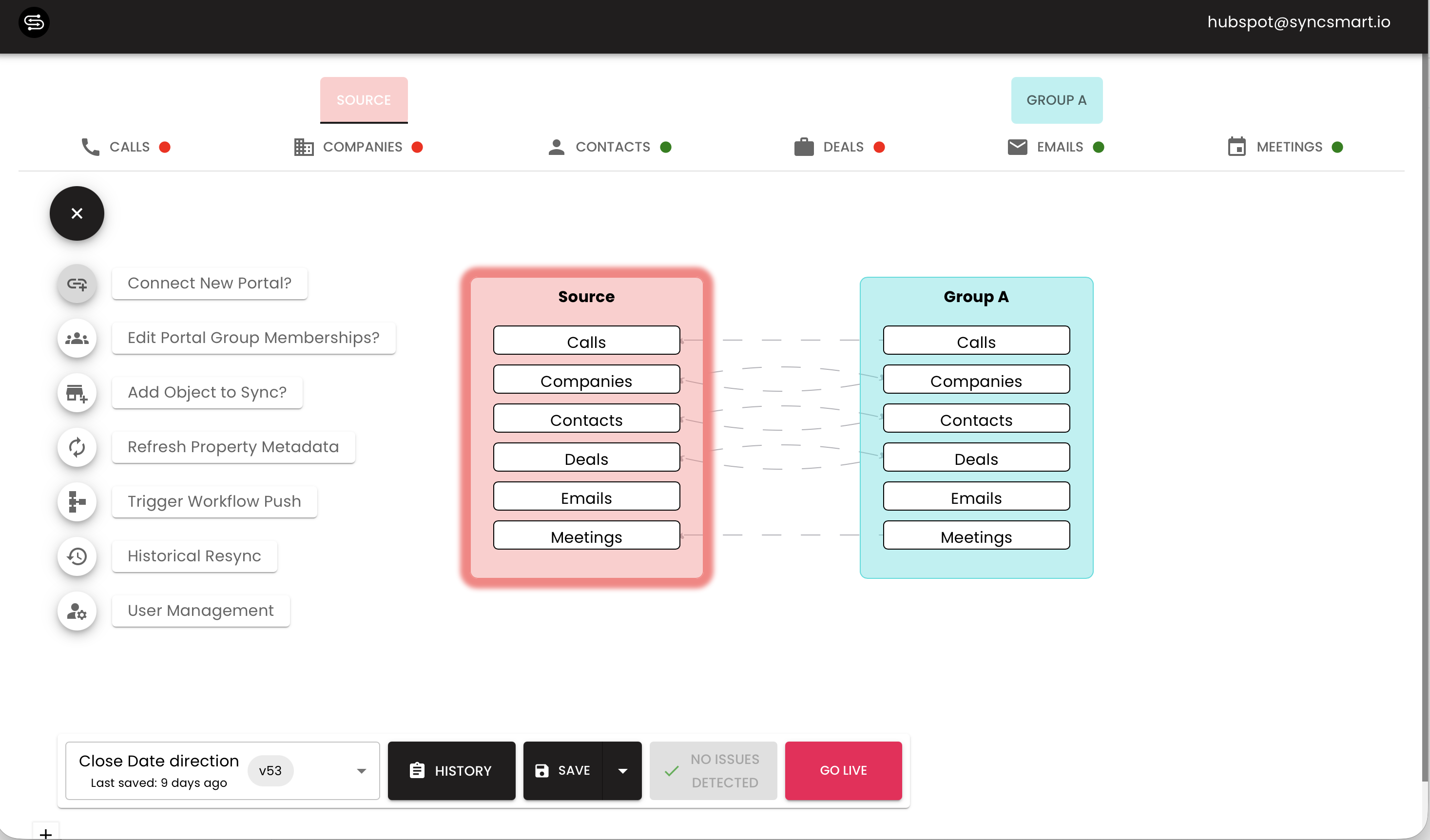
Task: Close the action menu with the X button
Action: 77,213
